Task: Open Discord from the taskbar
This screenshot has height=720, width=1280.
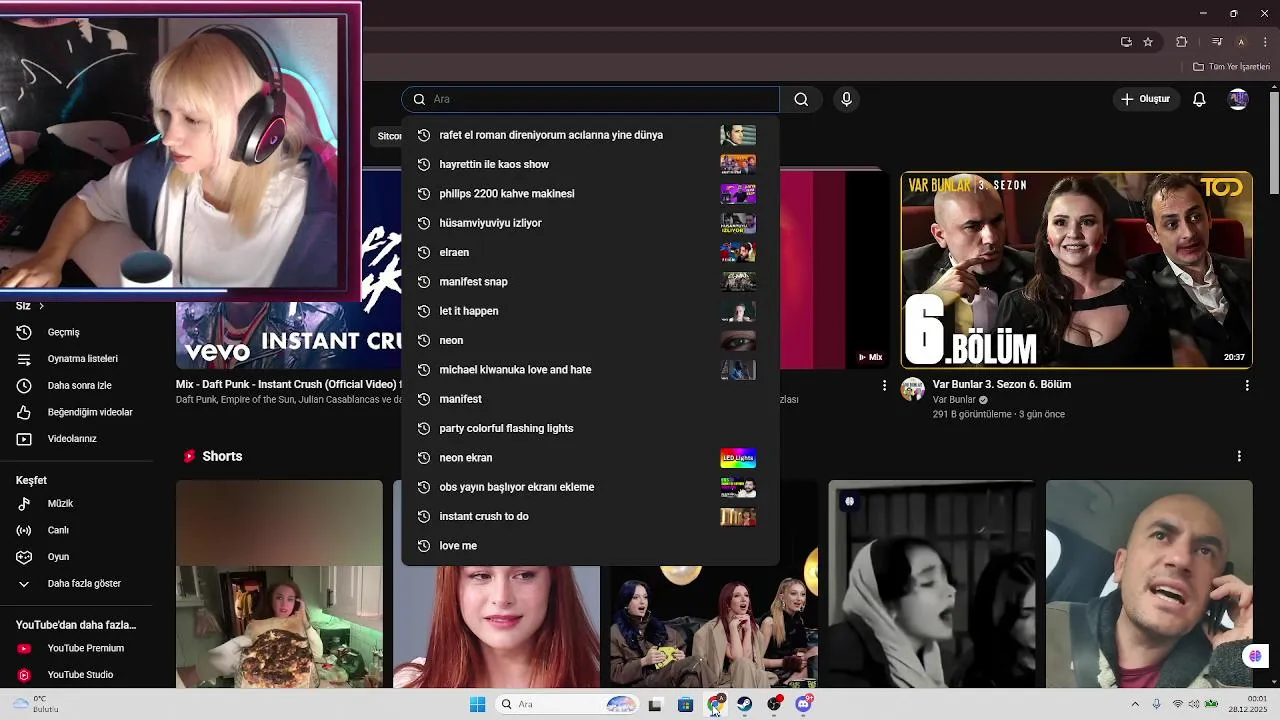Action: pos(803,704)
